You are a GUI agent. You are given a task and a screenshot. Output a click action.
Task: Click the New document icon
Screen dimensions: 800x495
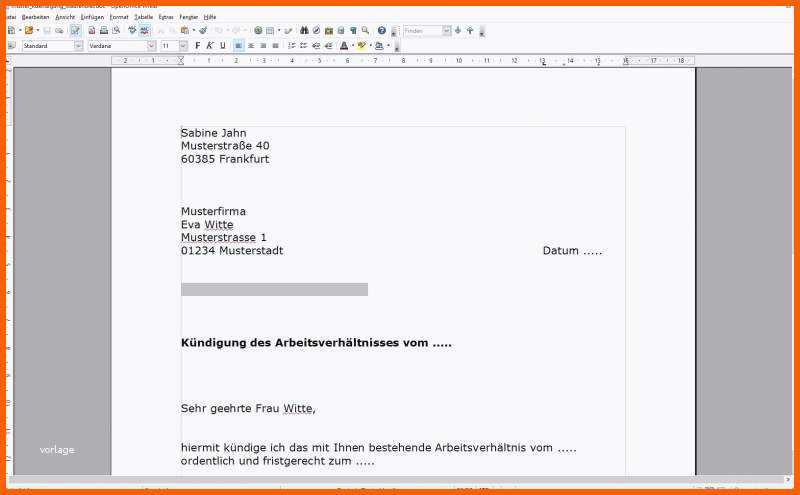11,31
